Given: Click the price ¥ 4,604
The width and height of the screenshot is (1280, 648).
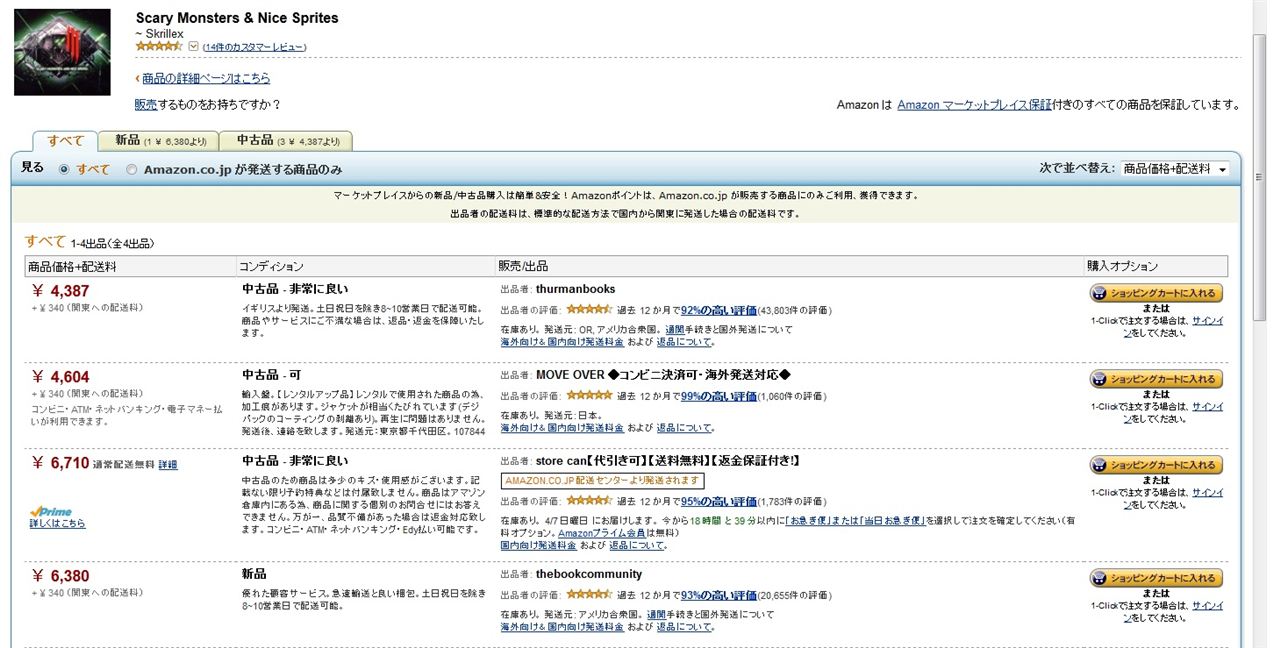Looking at the screenshot, I should click(61, 377).
